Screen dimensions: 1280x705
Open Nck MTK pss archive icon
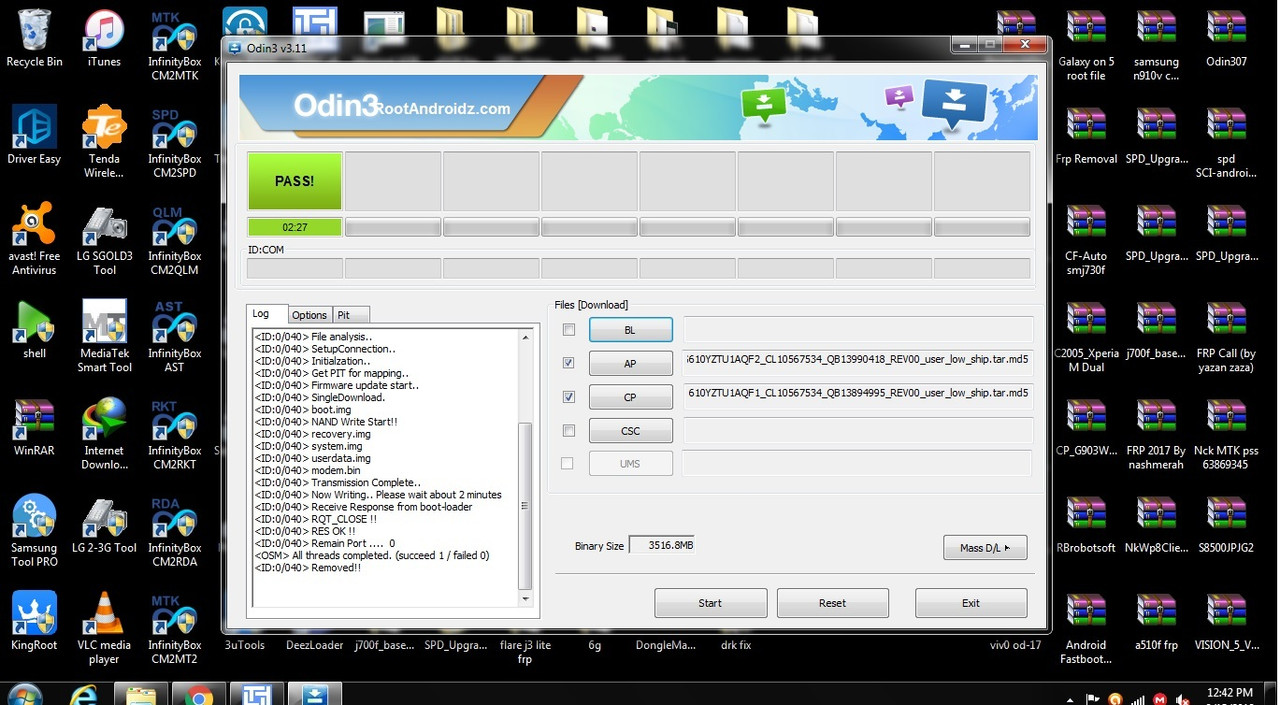click(x=1226, y=434)
